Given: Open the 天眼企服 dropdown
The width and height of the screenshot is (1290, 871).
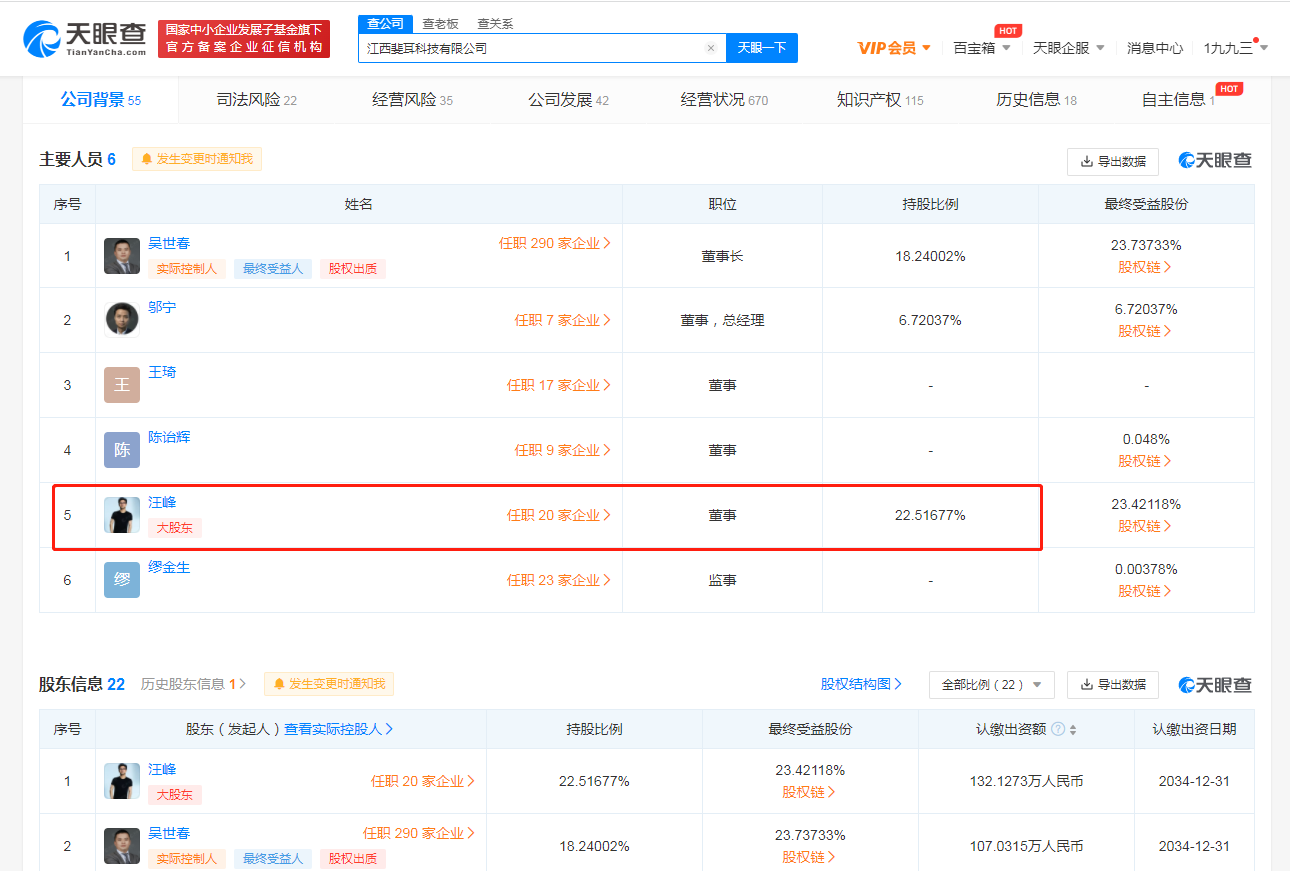Looking at the screenshot, I should 1069,48.
